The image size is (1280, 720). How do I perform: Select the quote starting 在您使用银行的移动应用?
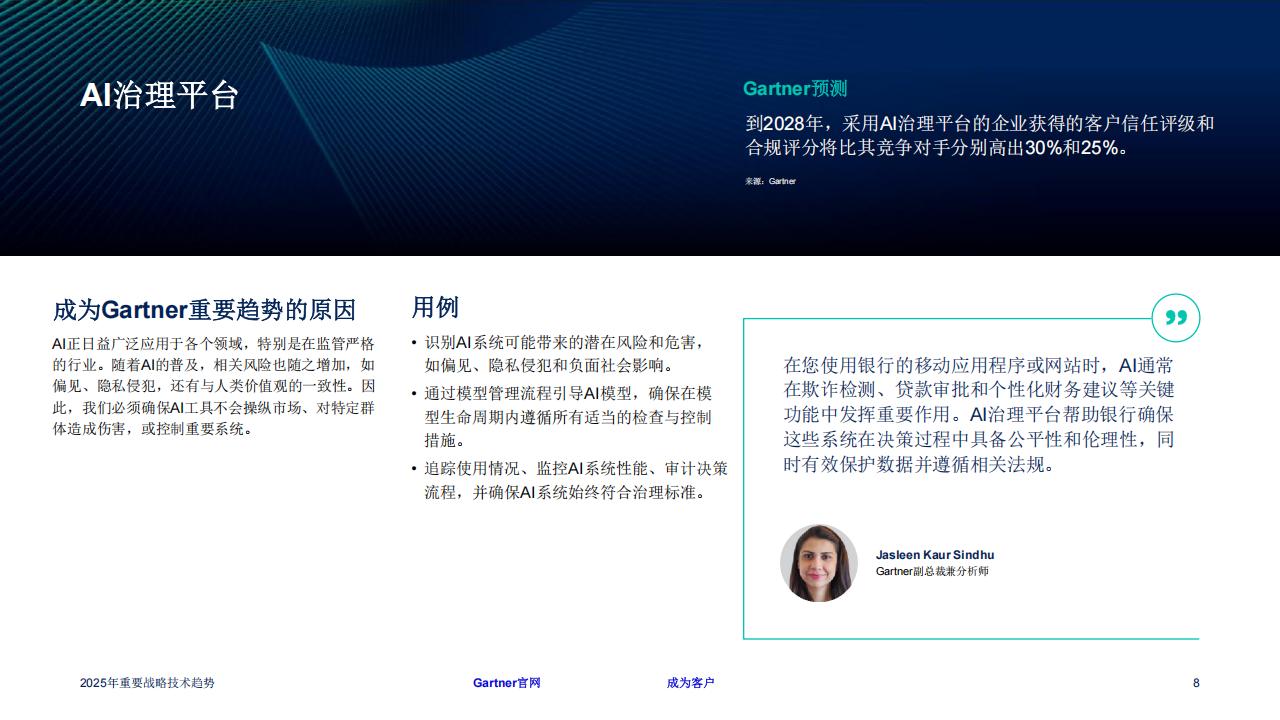979,415
